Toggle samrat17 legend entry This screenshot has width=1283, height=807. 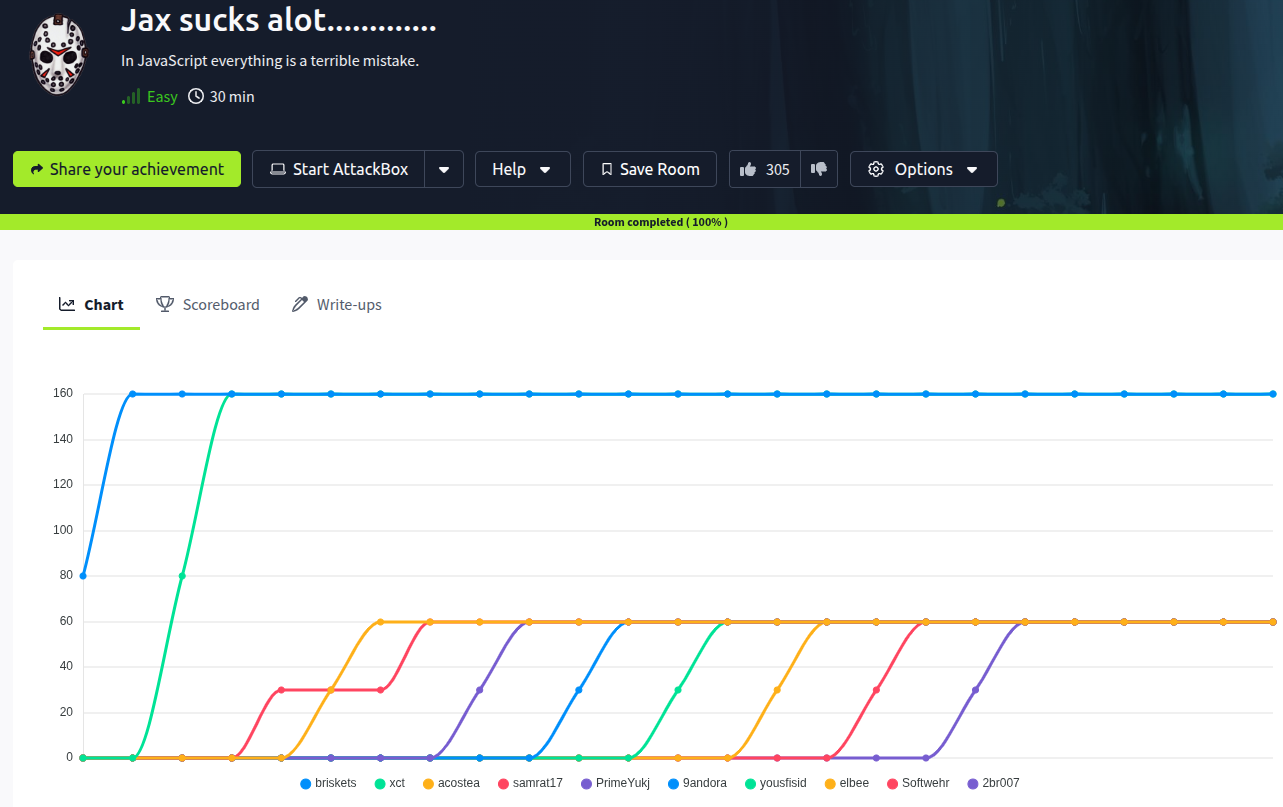pos(529,783)
